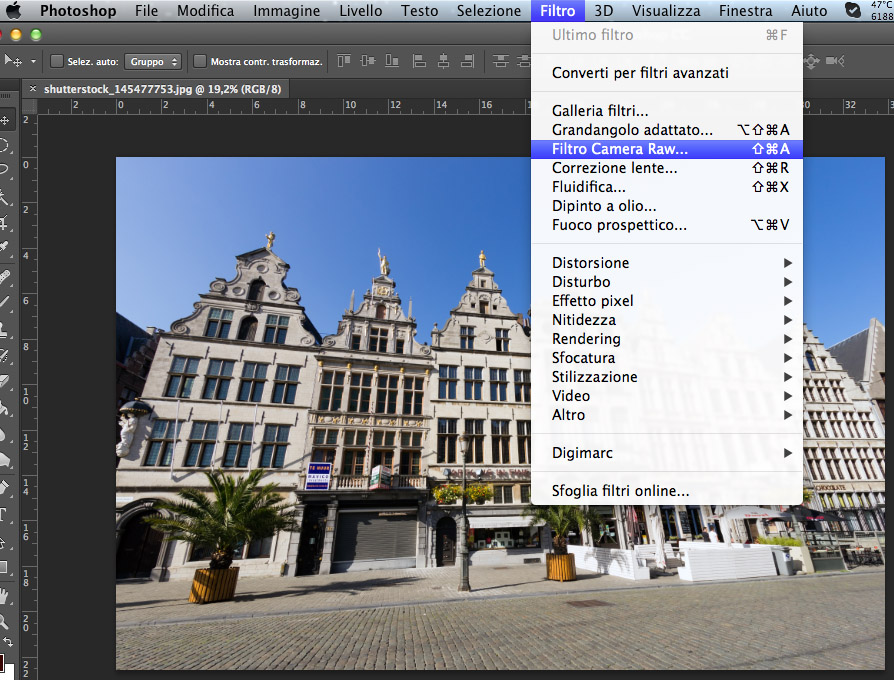Open the Gruppo dropdown

[153, 61]
